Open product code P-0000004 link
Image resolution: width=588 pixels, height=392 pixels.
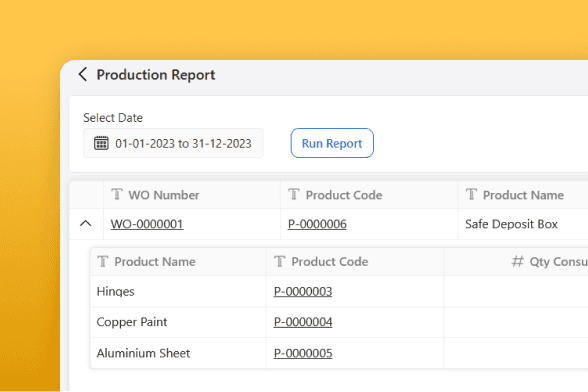pyautogui.click(x=303, y=322)
